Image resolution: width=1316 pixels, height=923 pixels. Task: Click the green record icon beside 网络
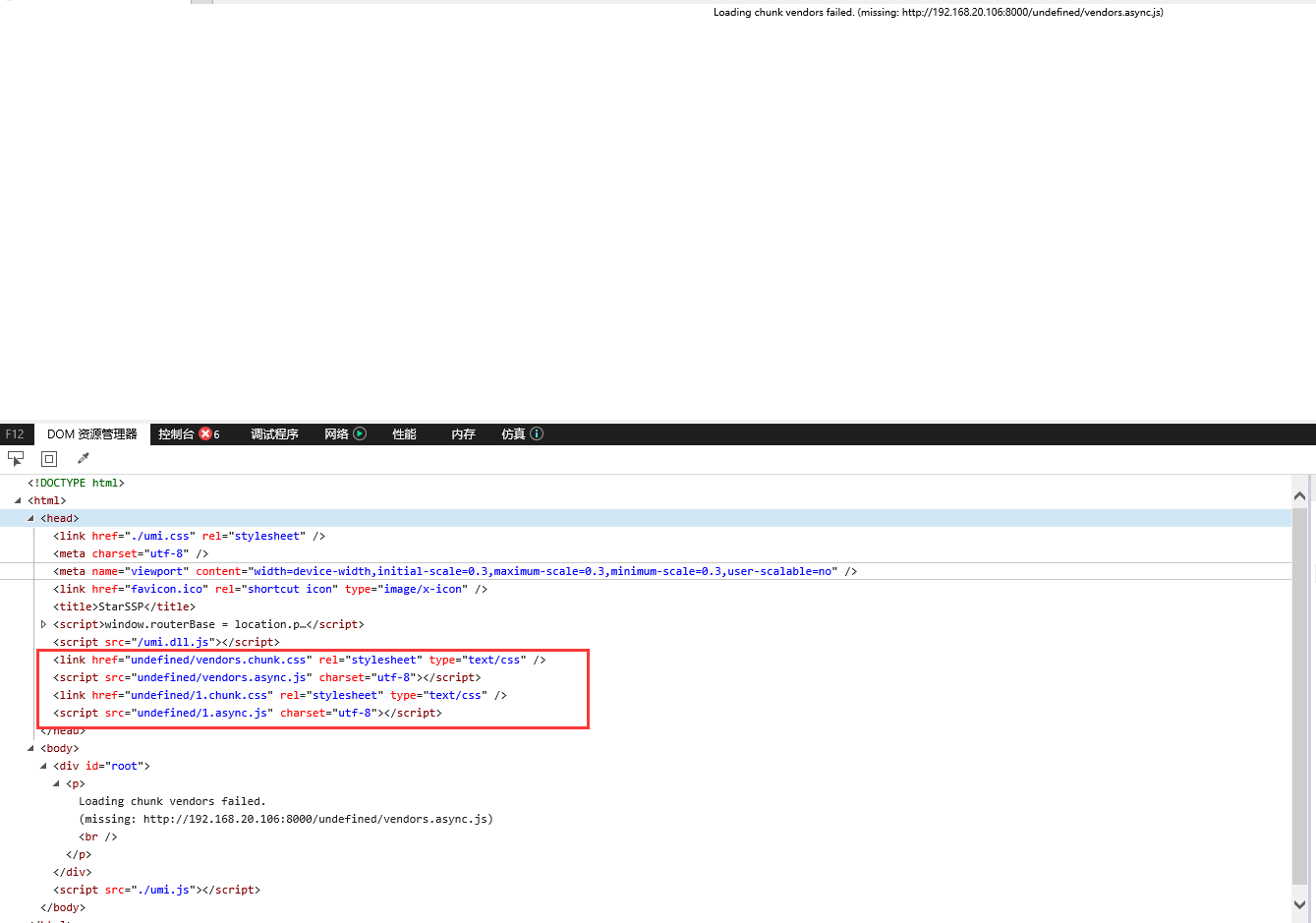click(x=360, y=433)
